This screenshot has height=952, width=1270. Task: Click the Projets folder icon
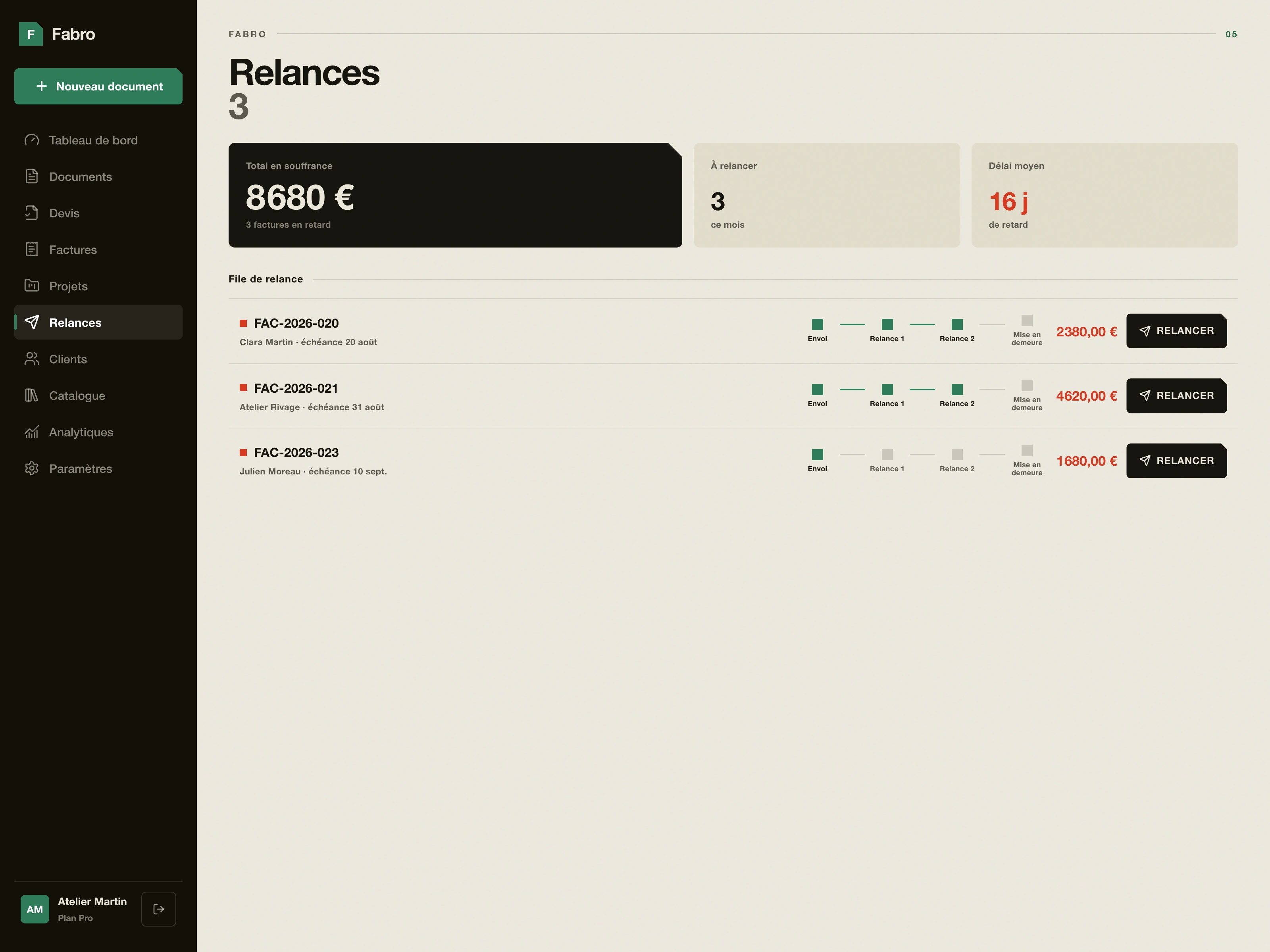[32, 286]
